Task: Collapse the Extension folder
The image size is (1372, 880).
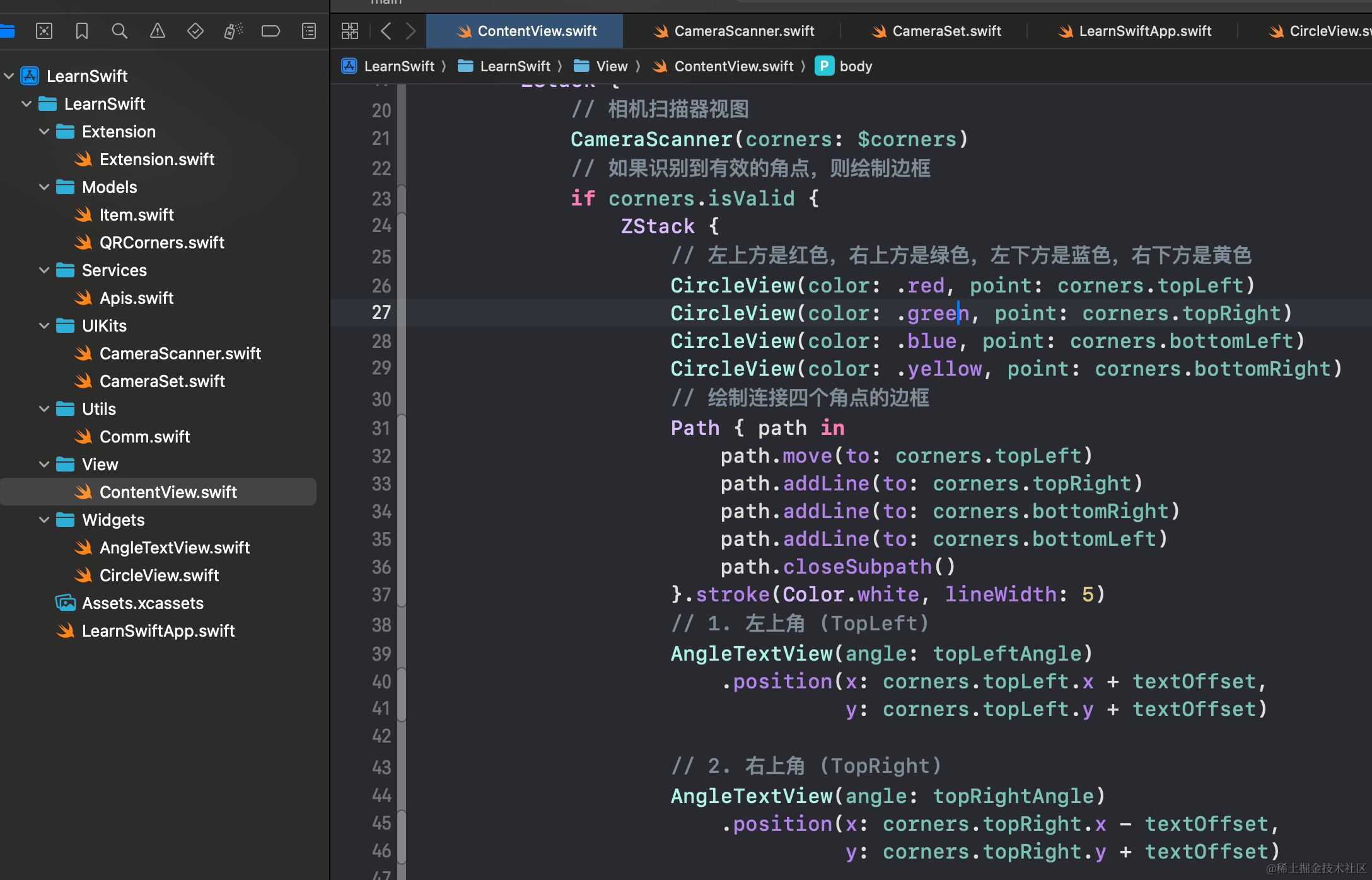Action: click(44, 132)
